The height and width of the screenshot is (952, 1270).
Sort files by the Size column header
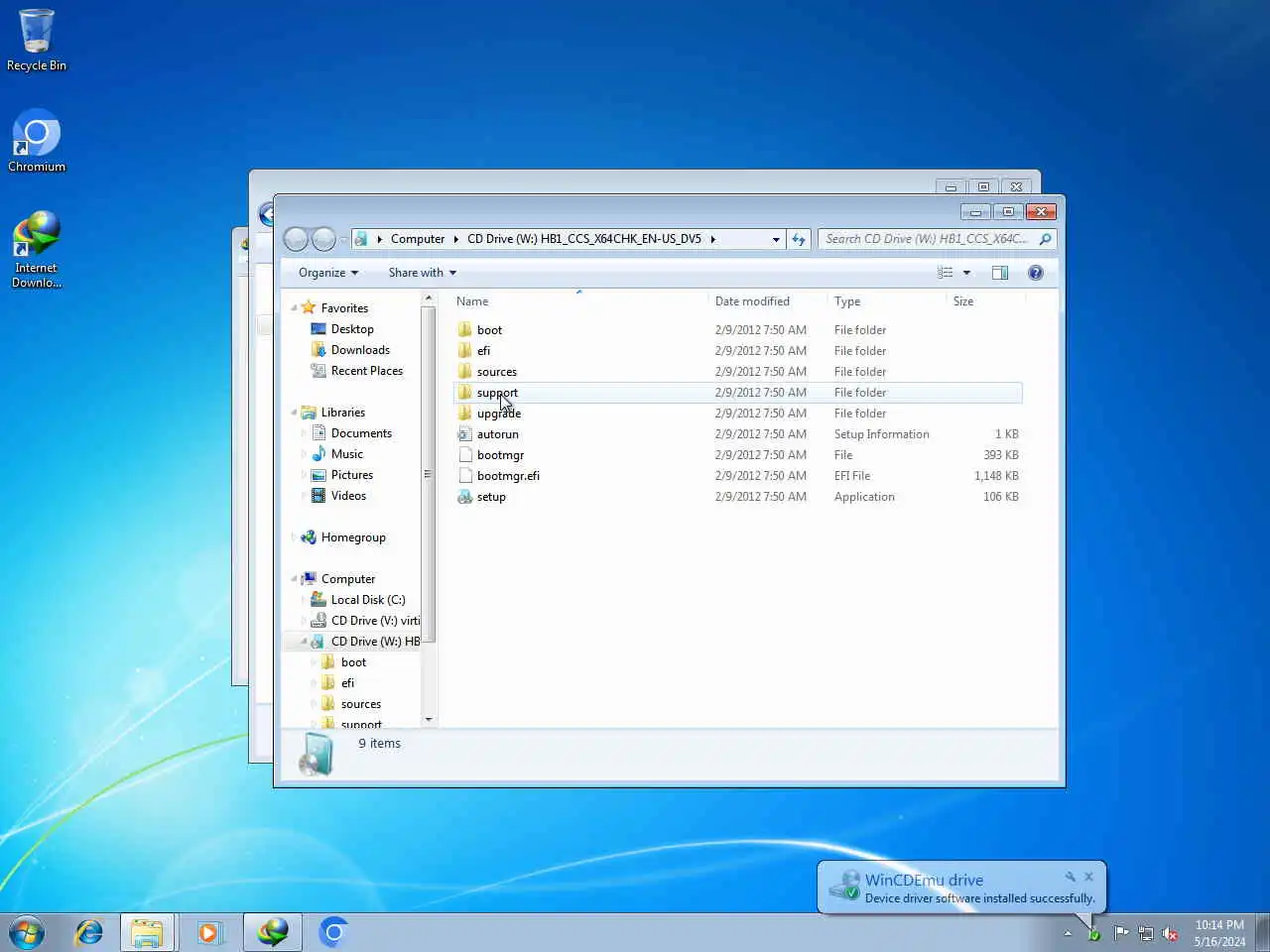(986, 301)
